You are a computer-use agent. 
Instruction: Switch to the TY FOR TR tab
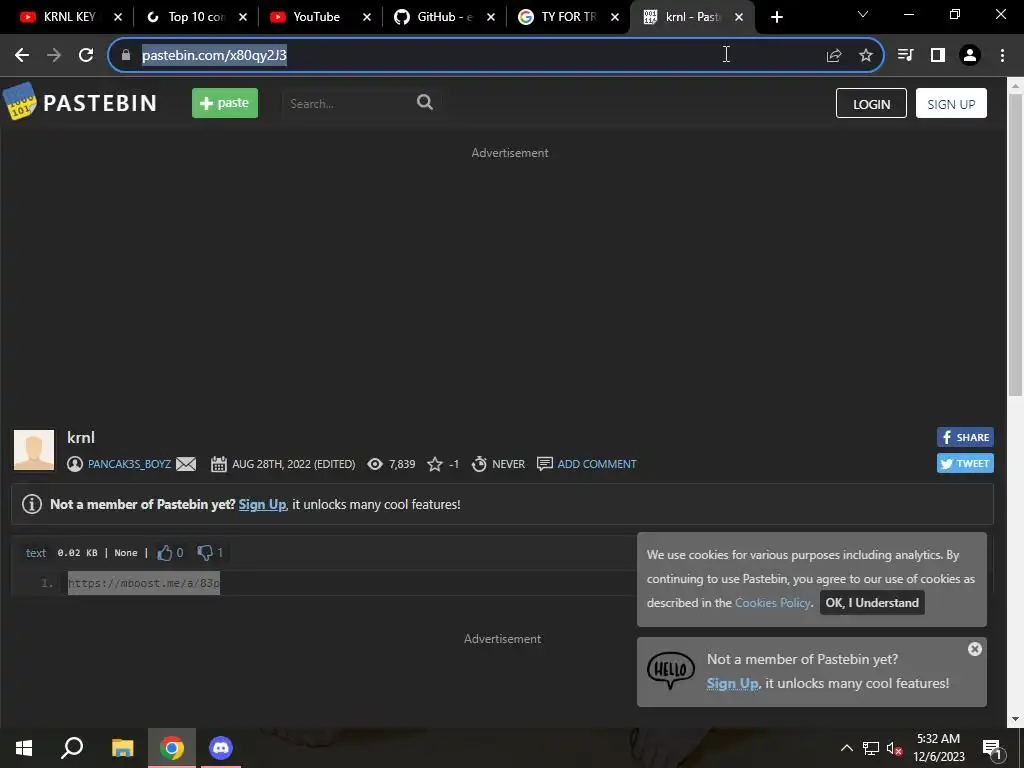(x=558, y=17)
